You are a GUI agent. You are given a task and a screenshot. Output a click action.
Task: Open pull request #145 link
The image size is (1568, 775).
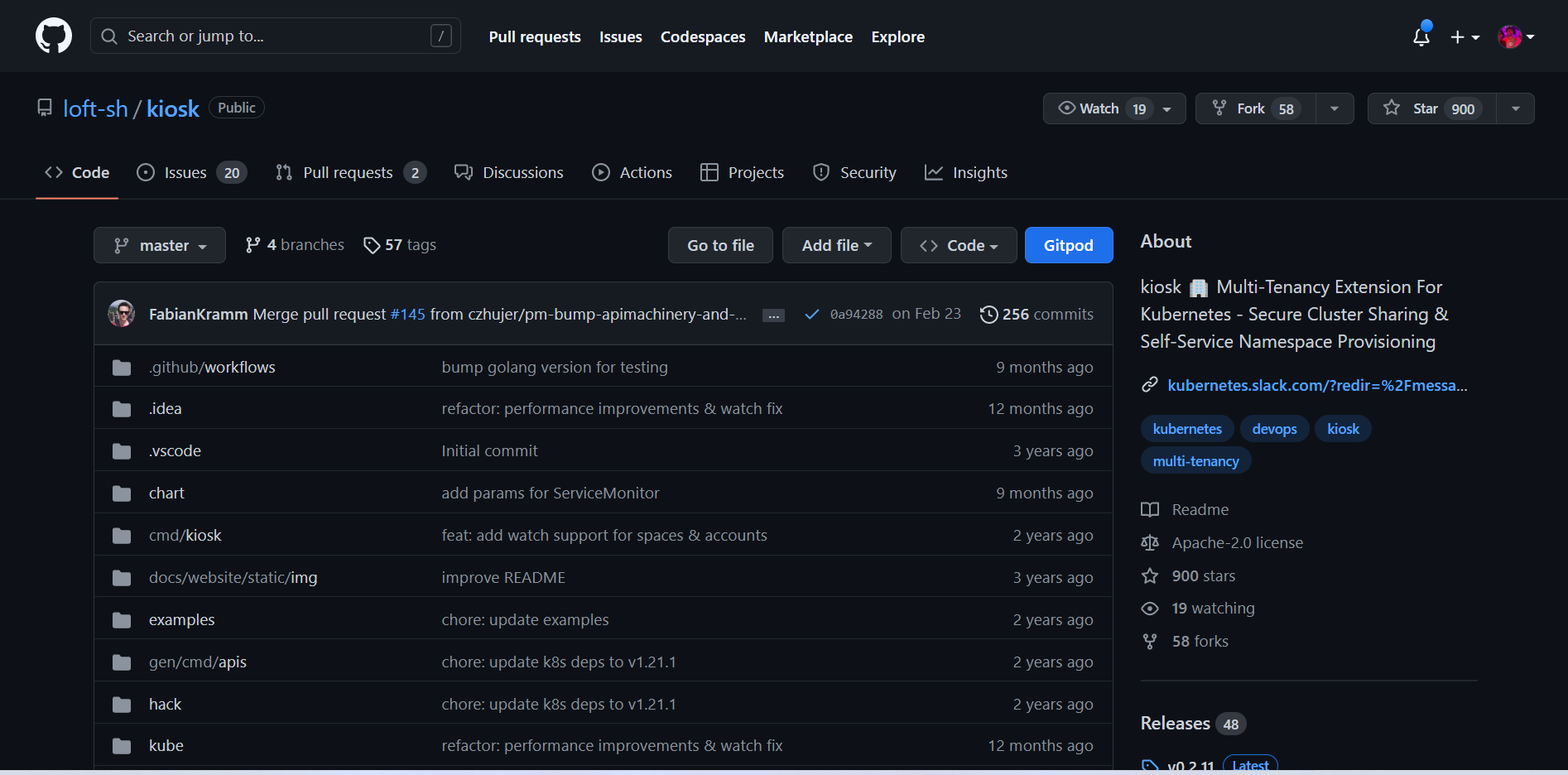tap(407, 315)
